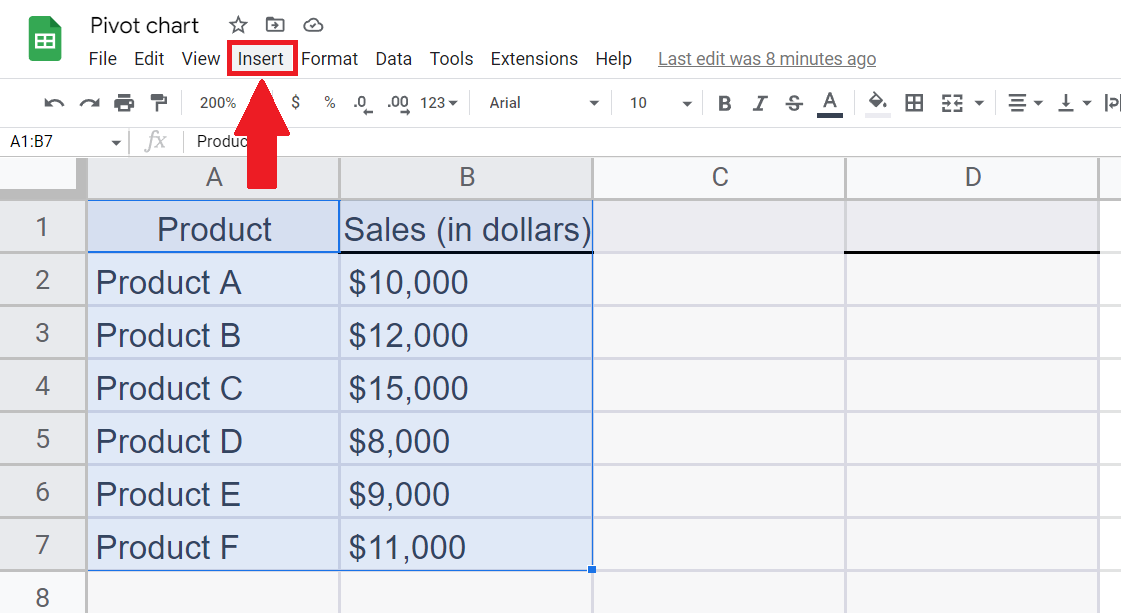Viewport: 1121px width, 613px height.
Task: Select column C header
Action: 719,177
